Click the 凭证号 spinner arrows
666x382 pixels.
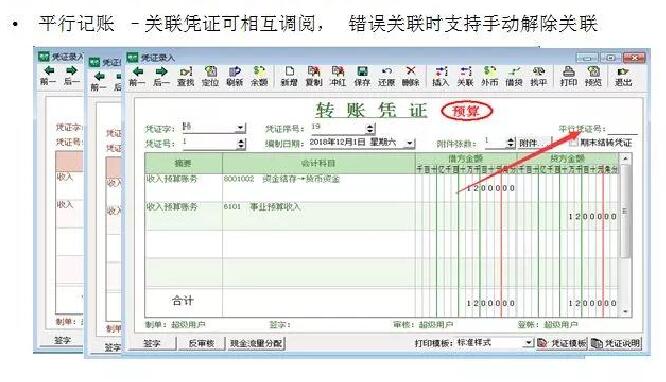[241, 144]
